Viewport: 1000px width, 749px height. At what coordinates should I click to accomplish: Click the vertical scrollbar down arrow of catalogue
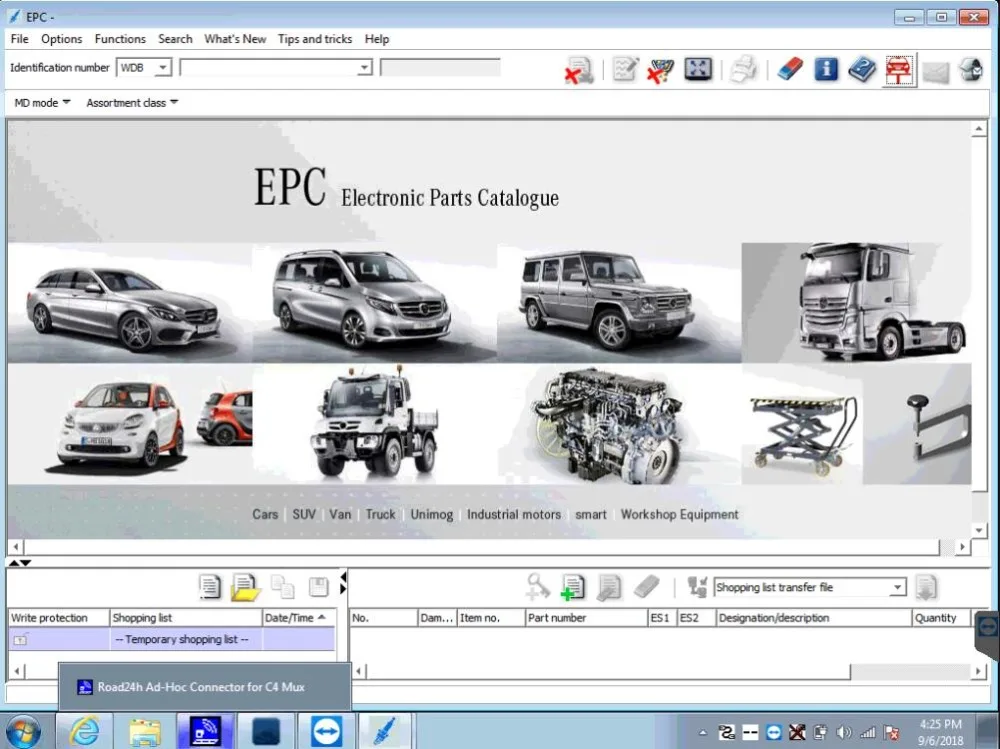(979, 530)
